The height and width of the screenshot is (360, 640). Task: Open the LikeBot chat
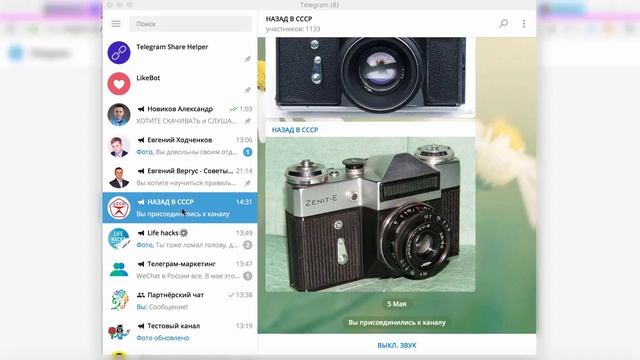click(180, 84)
